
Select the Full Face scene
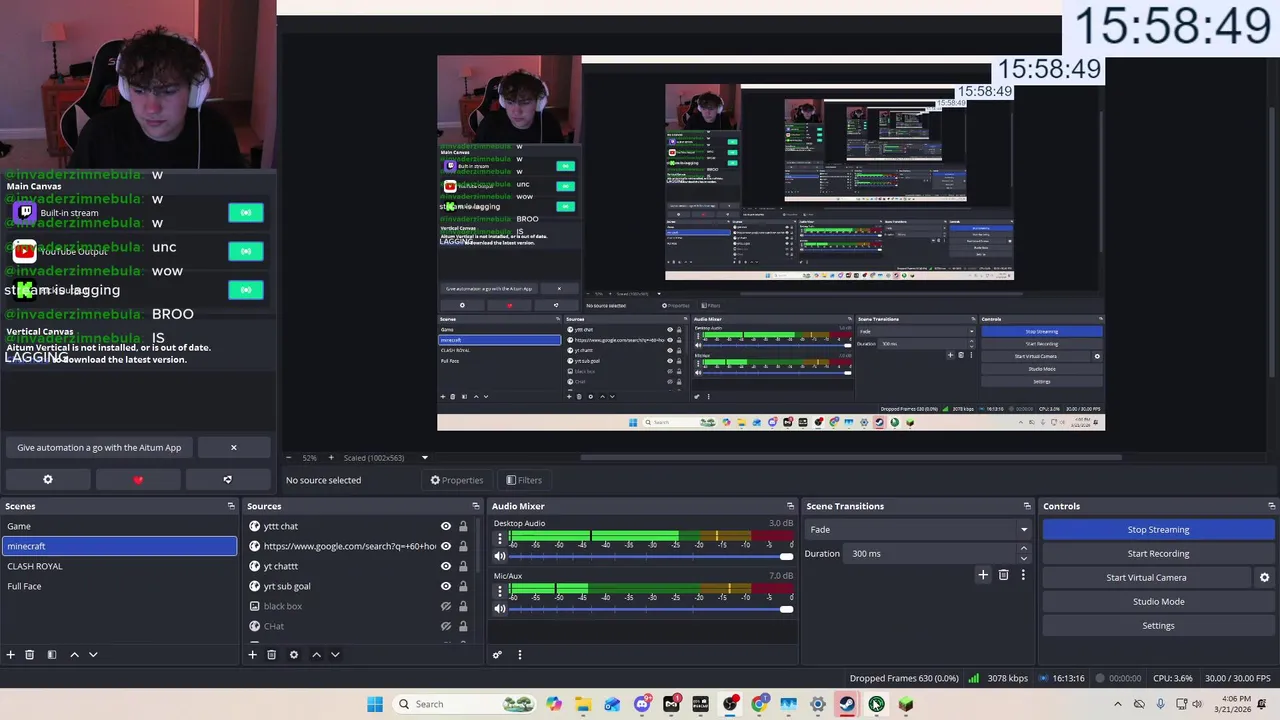(119, 586)
